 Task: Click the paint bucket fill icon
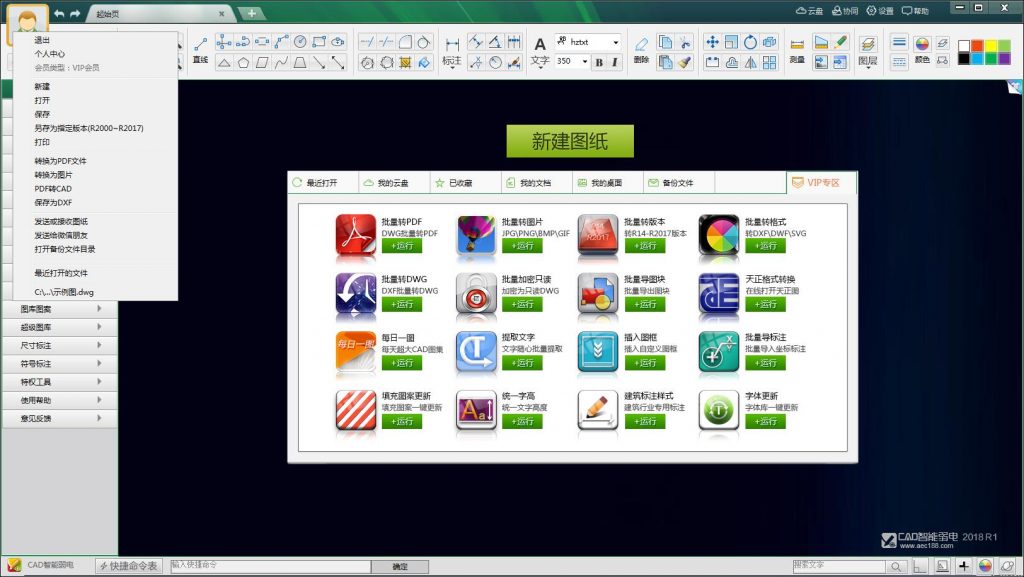pyautogui.click(x=424, y=63)
